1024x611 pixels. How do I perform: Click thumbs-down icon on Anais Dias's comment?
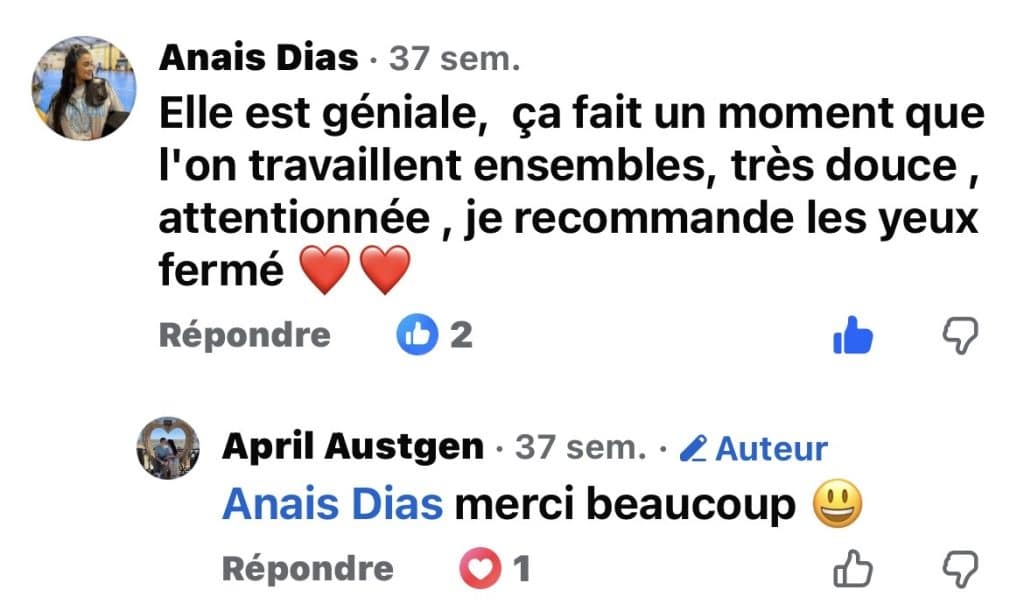(x=961, y=337)
